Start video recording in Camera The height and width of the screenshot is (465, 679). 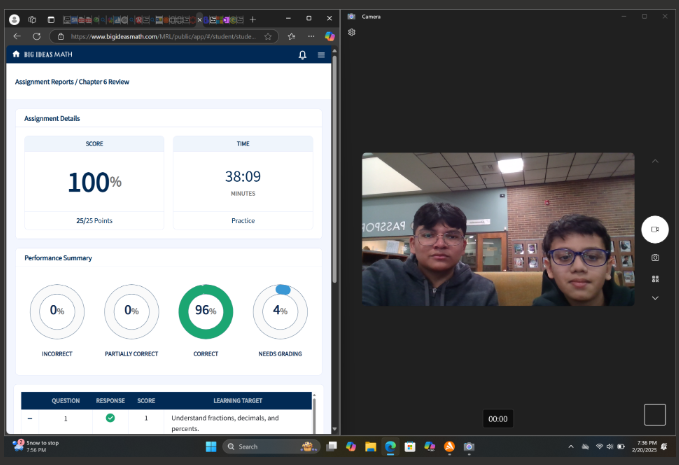(655, 229)
